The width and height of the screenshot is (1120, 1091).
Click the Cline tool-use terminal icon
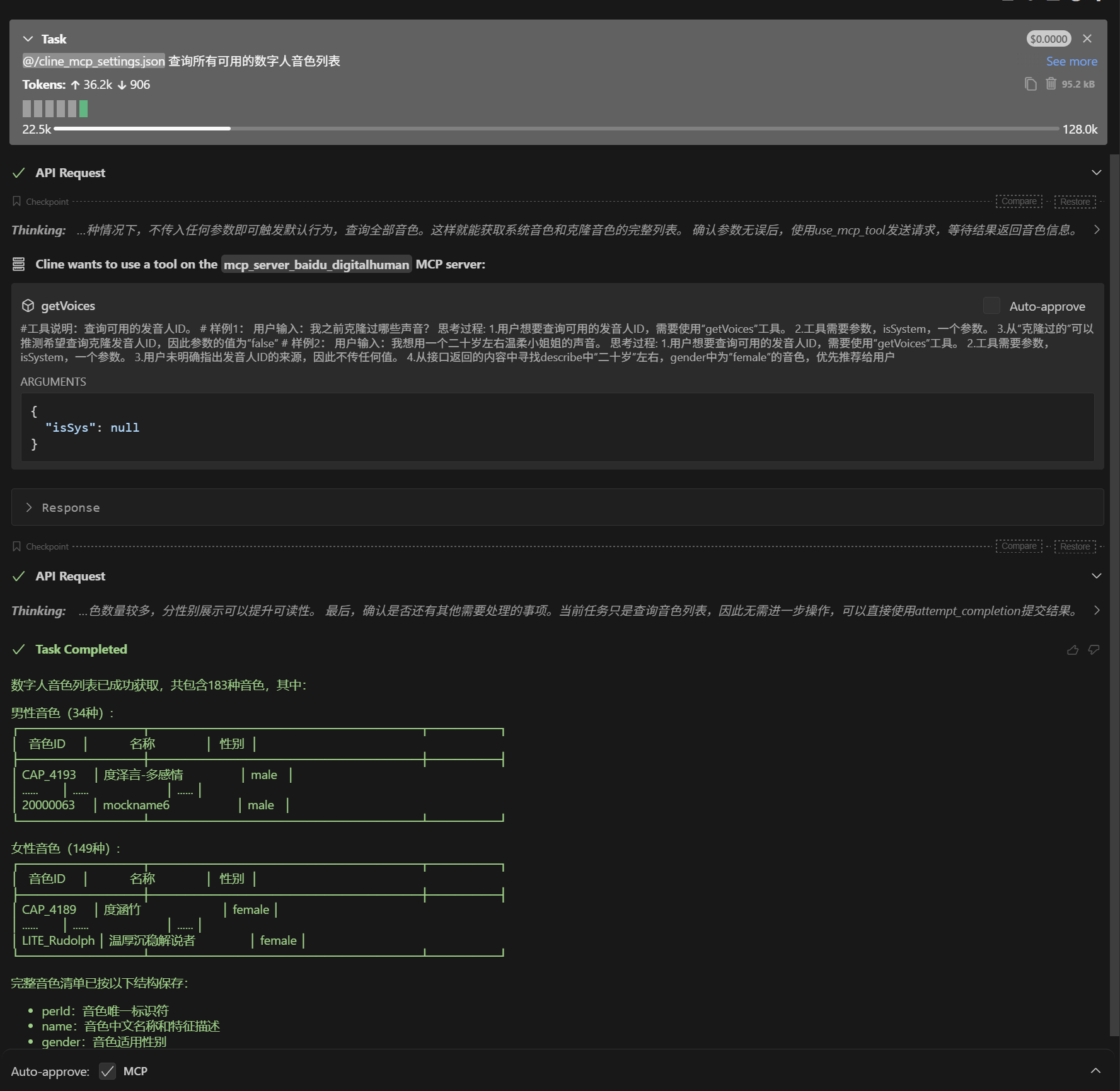point(18,264)
